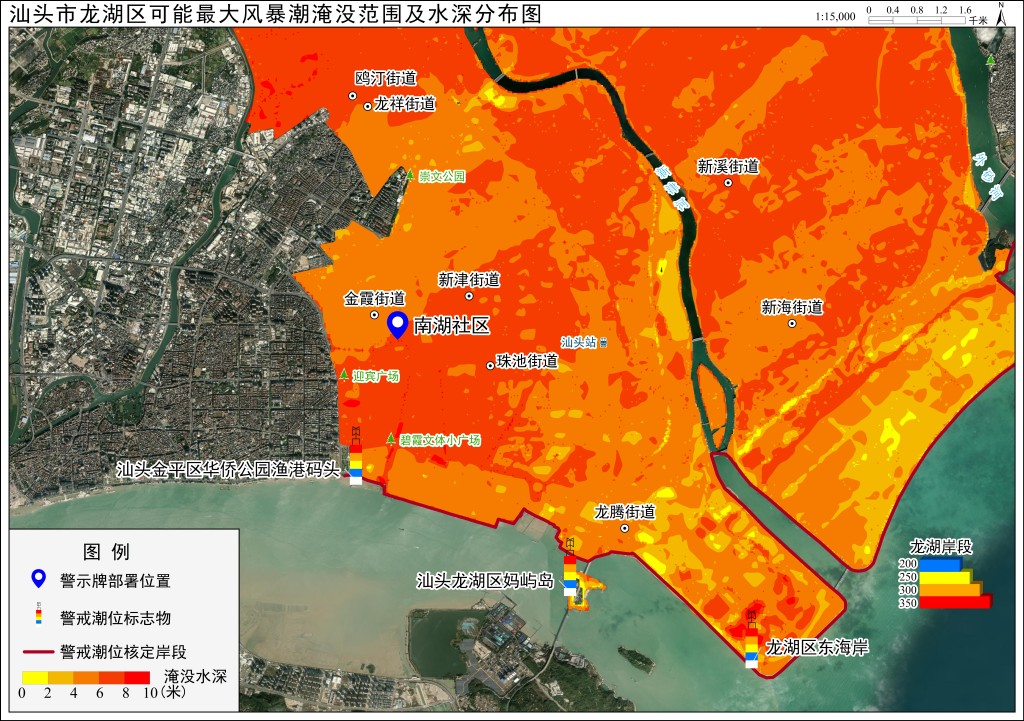This screenshot has height=721, width=1024.
Task: Select the orange 300 bar under 龙湖岸段
Action: [951, 590]
